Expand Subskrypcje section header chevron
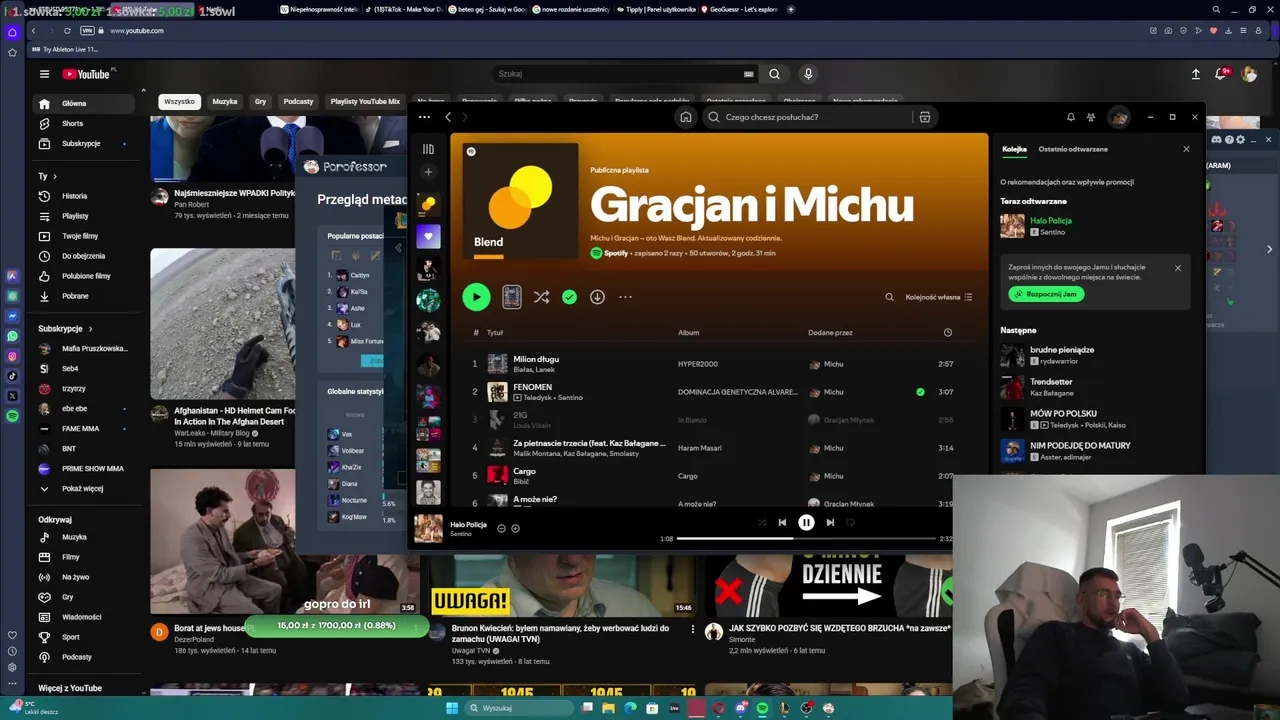Image resolution: width=1280 pixels, height=720 pixels. [90, 328]
